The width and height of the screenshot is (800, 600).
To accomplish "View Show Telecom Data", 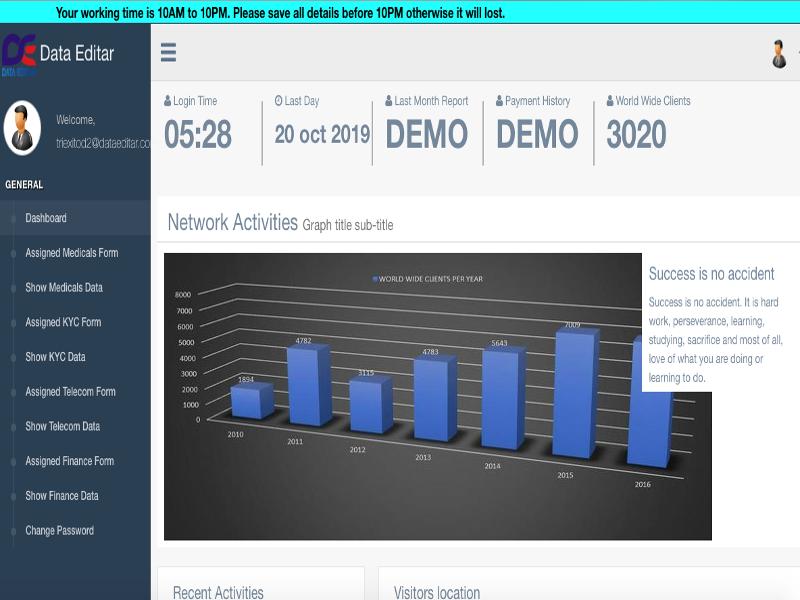I will coord(63,427).
